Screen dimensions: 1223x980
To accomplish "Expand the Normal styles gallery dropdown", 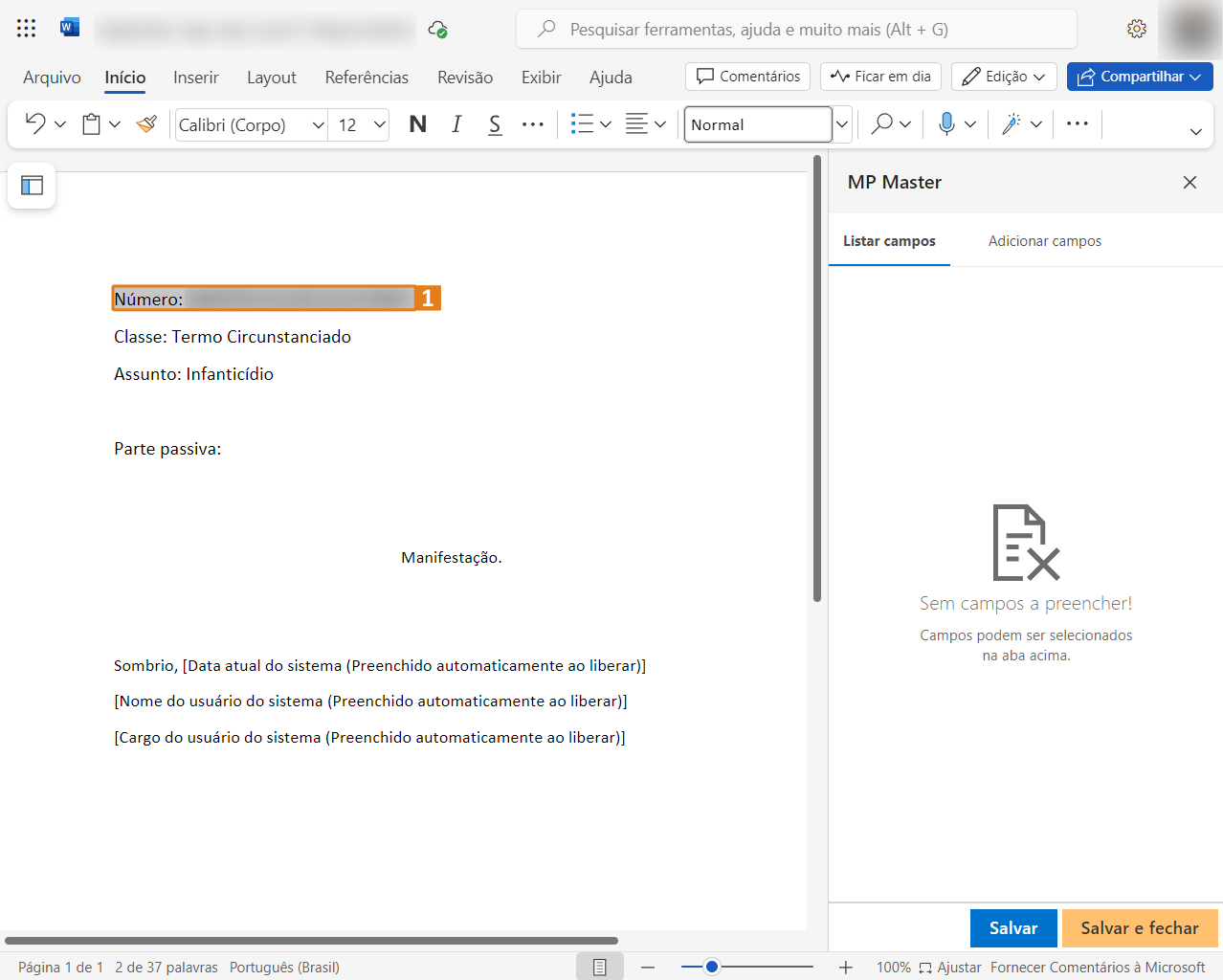I will point(842,124).
